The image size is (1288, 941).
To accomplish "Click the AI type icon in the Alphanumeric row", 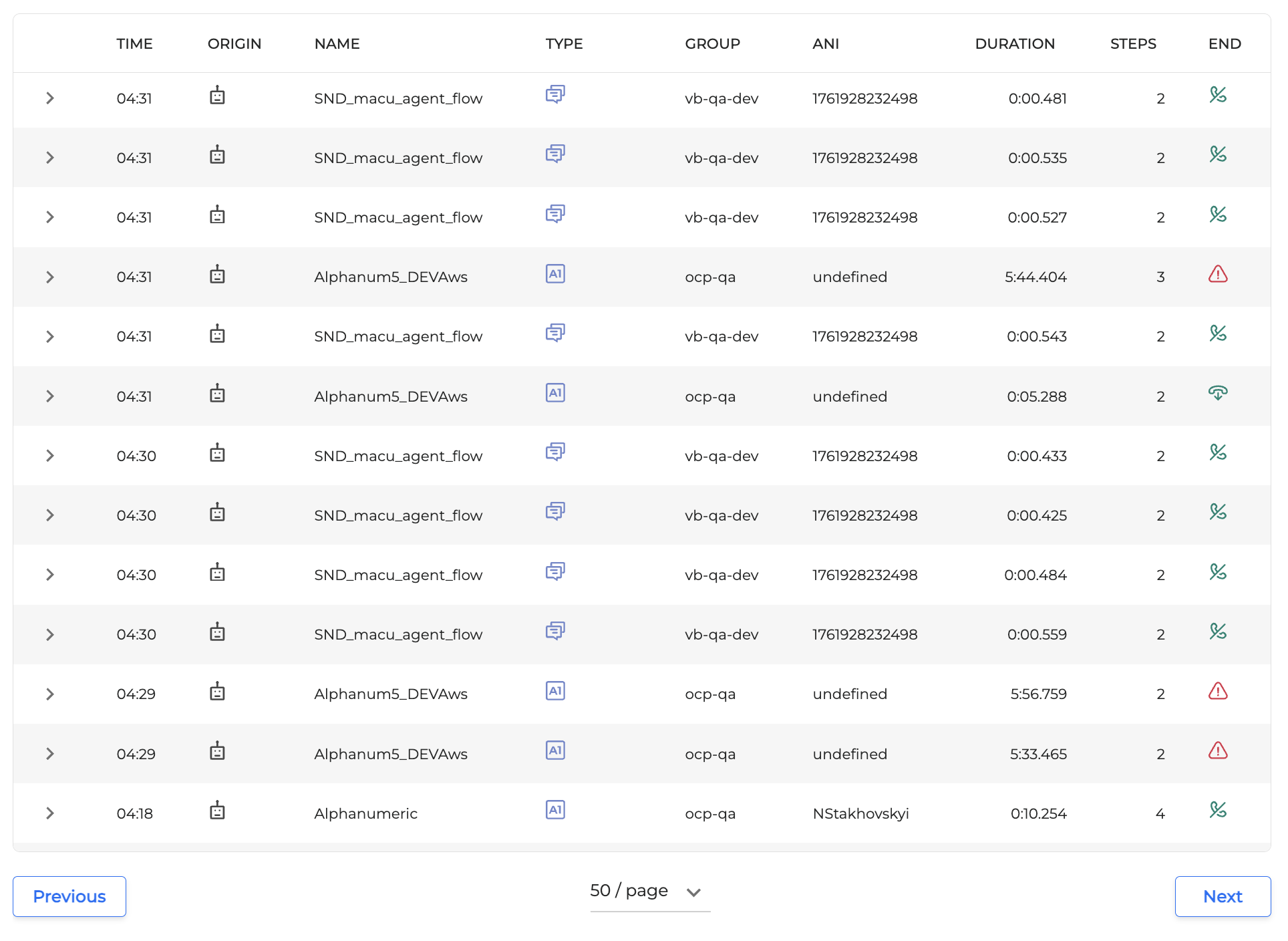I will 554,810.
